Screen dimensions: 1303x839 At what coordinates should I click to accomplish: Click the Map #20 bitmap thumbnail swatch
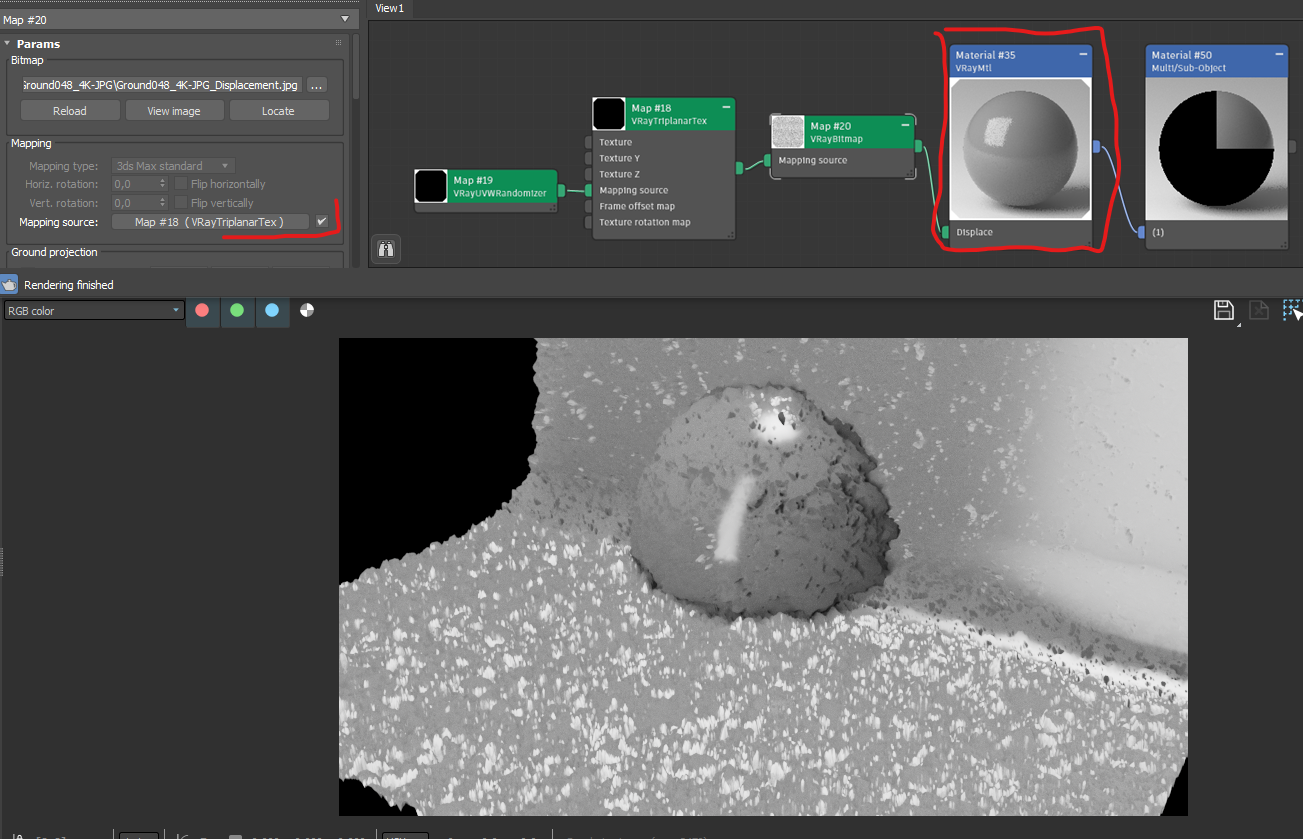click(788, 132)
